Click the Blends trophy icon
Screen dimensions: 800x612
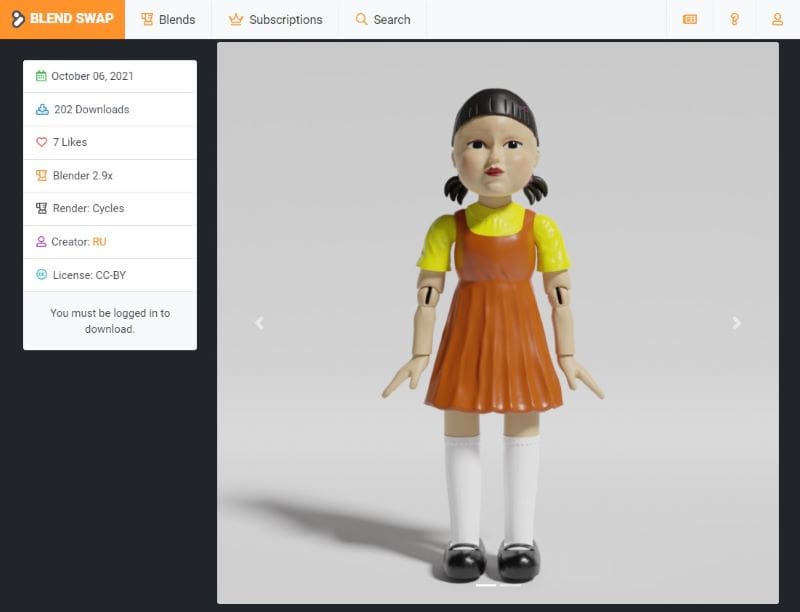[x=147, y=19]
